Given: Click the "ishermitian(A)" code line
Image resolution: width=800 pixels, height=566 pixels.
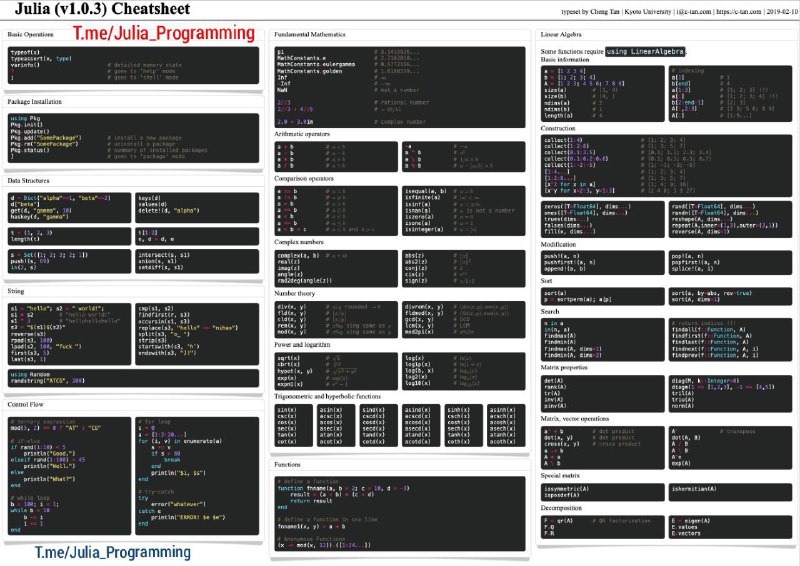Looking at the screenshot, I should [x=694, y=489].
